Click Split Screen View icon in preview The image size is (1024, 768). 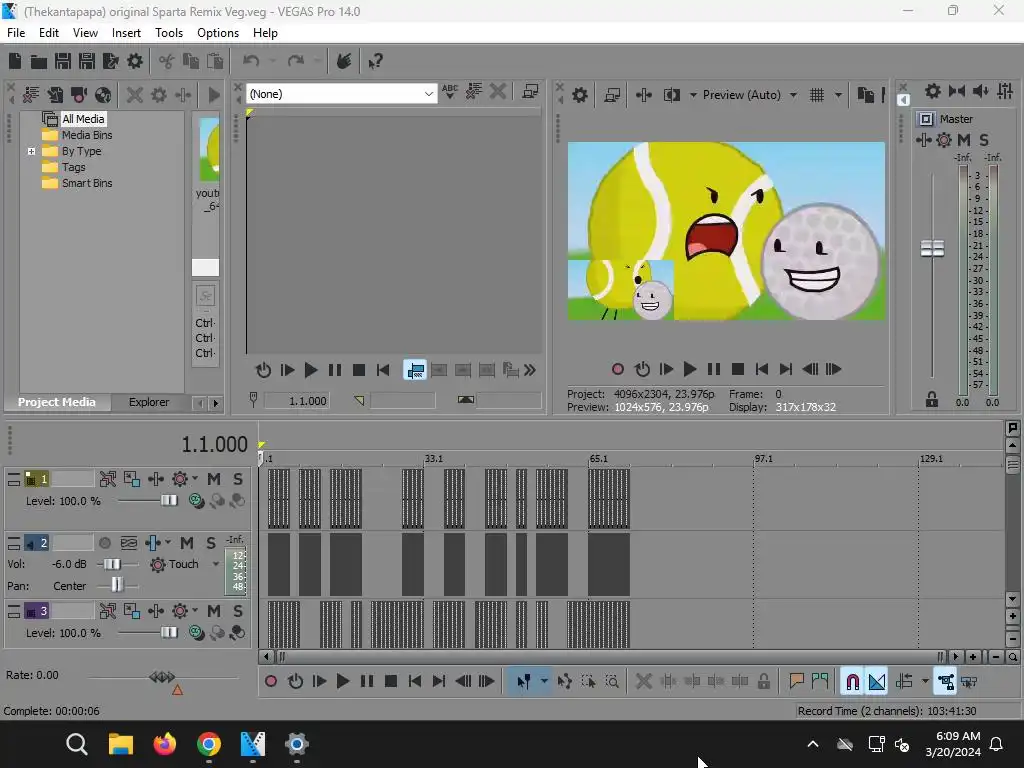[x=671, y=95]
